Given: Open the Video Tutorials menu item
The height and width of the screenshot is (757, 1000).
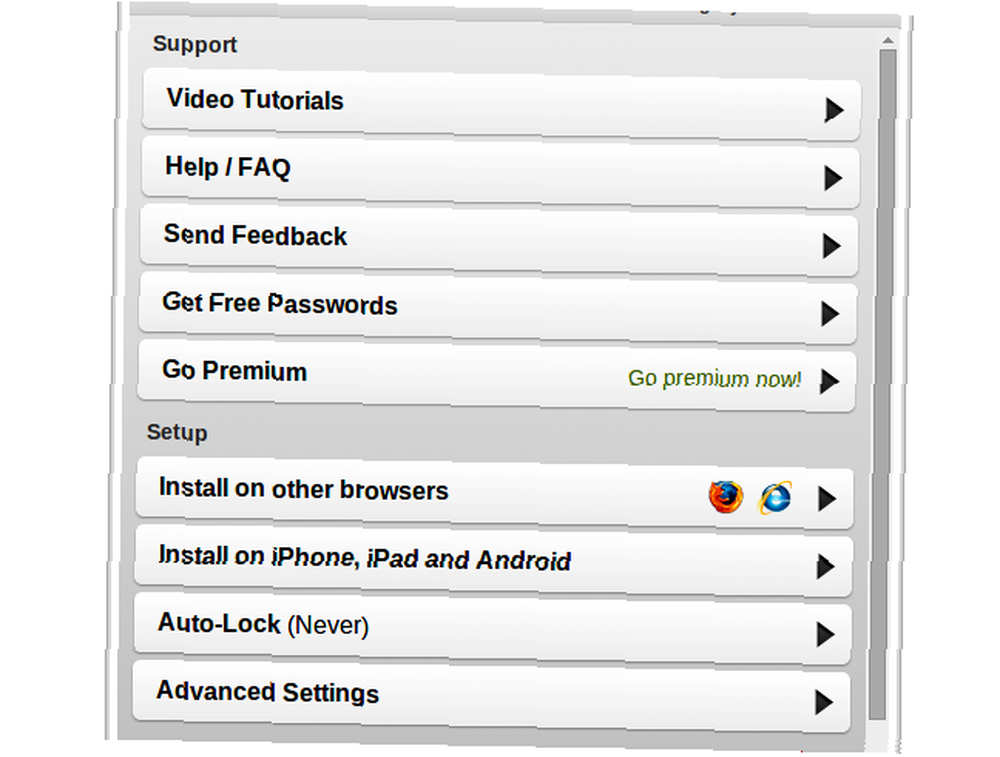Looking at the screenshot, I should (501, 106).
